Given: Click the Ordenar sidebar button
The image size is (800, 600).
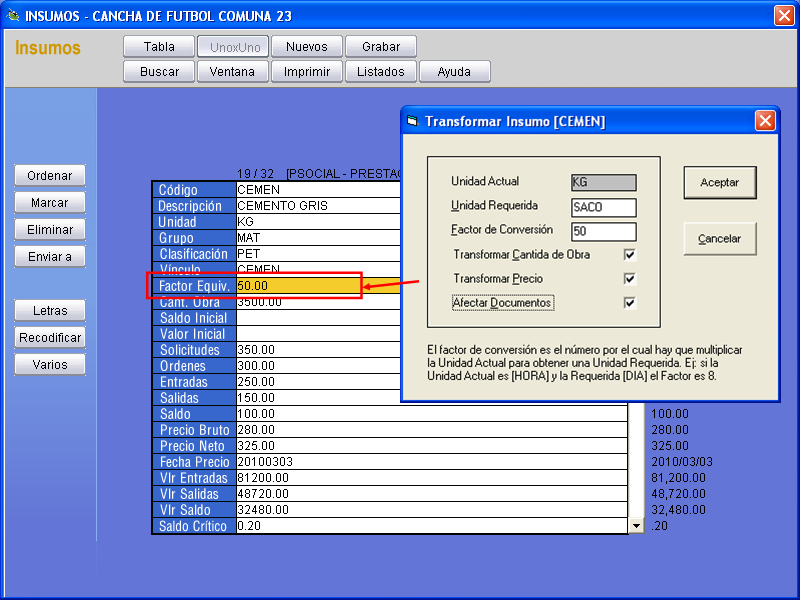Looking at the screenshot, I should coord(50,176).
